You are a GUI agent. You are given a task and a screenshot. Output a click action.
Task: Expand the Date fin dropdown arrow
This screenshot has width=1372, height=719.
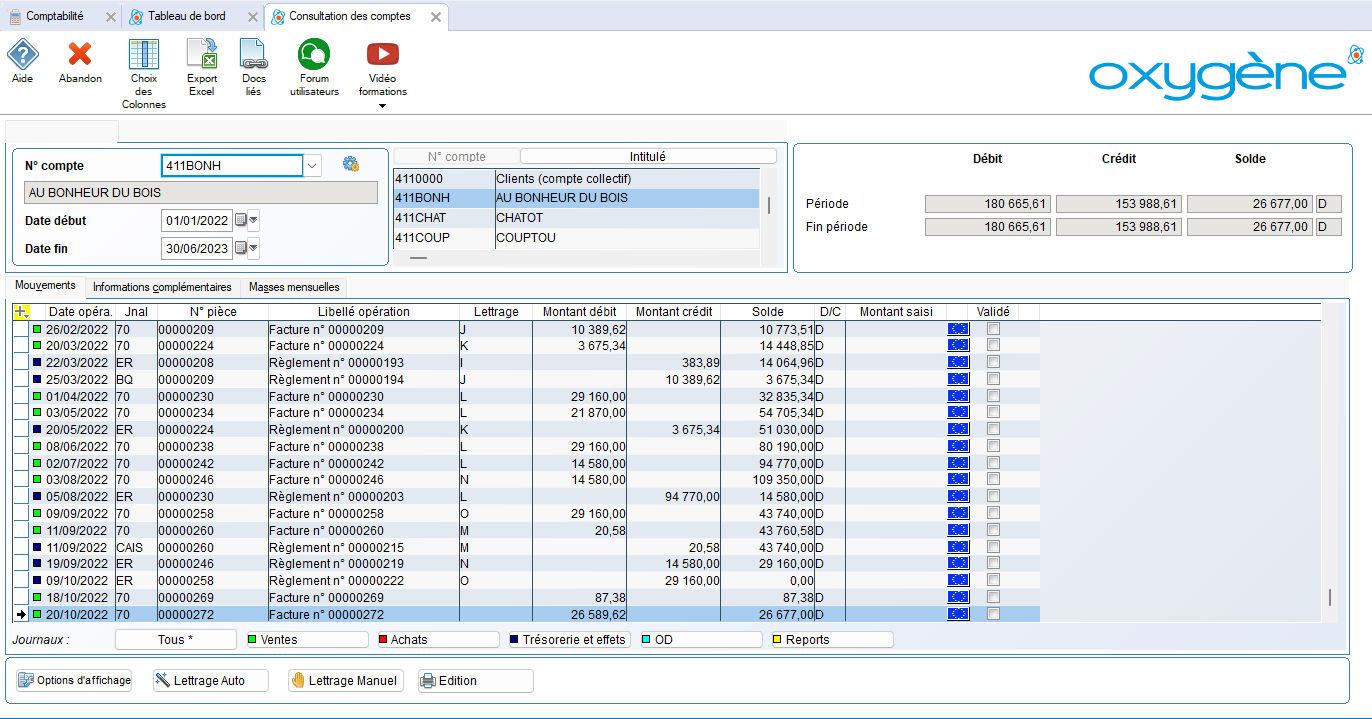coord(253,249)
